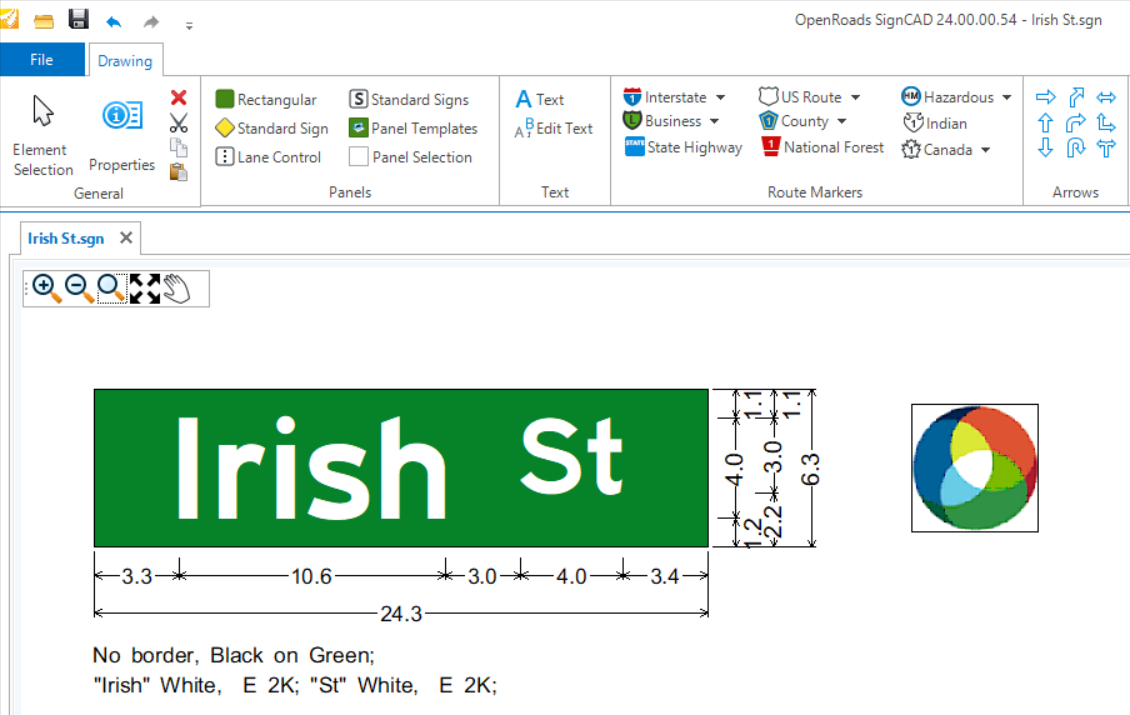Viewport: 1130px width, 715px height.
Task: Insert a Hazardous route marker
Action: click(948, 97)
